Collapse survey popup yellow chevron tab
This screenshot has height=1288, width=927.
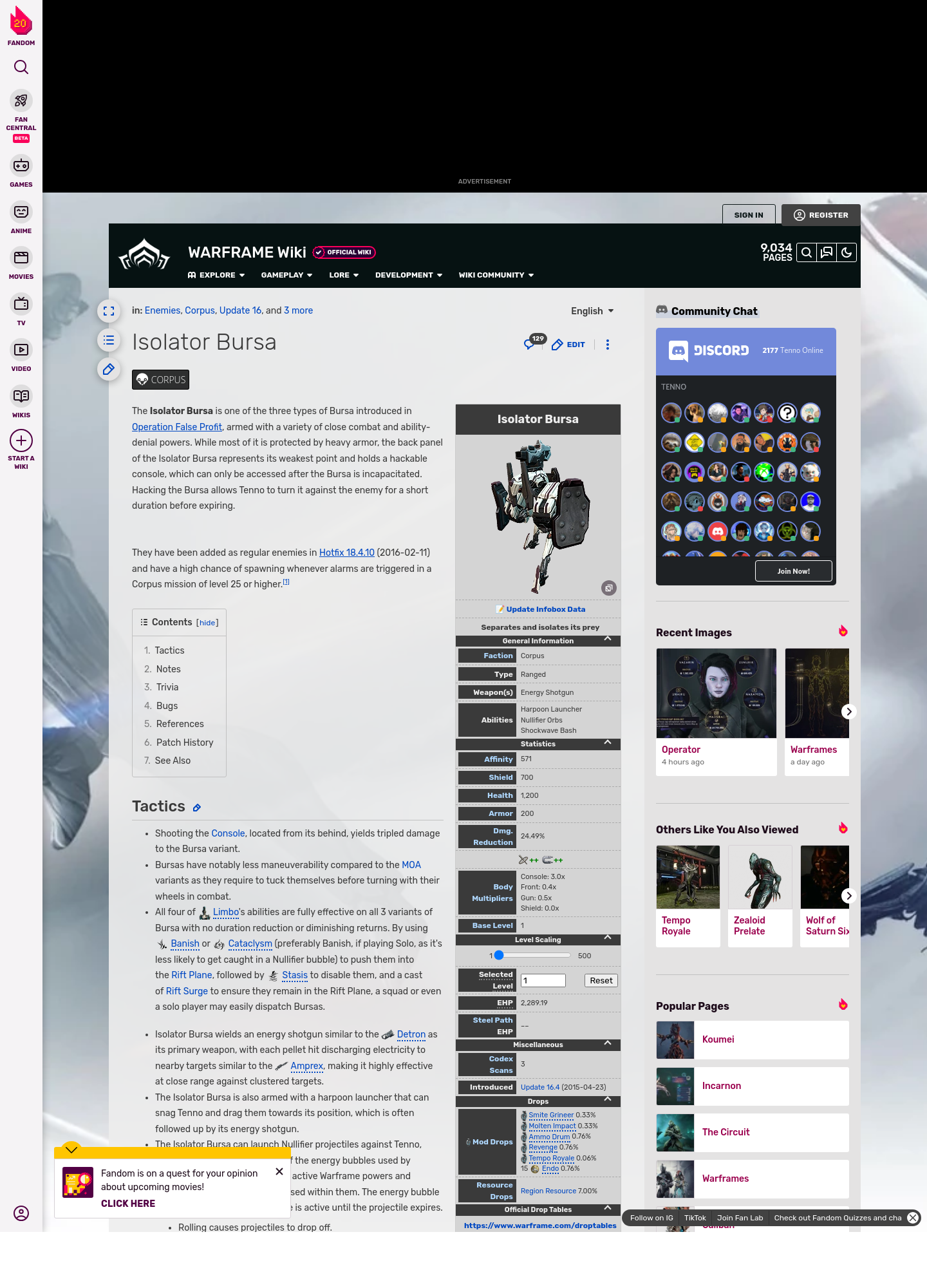(x=71, y=1150)
